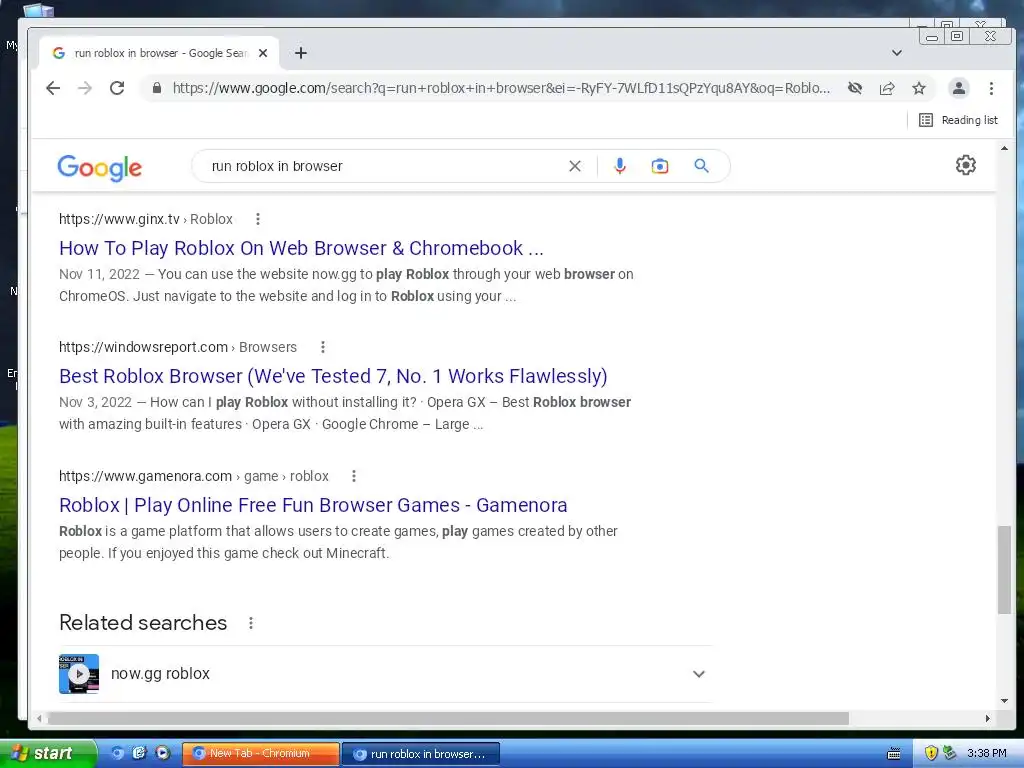Select 'now.gg roblox' related search
This screenshot has height=768, width=1024.
pos(160,673)
